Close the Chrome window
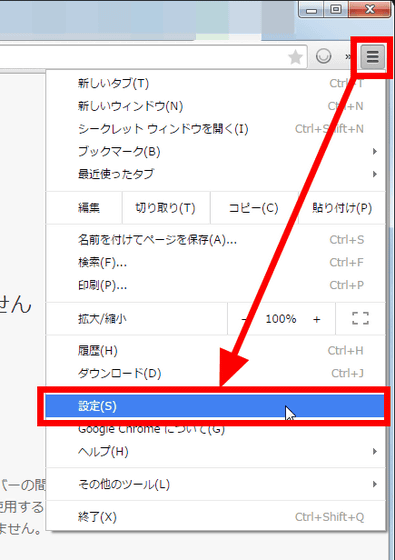395x560 pixels. tap(370, 9)
